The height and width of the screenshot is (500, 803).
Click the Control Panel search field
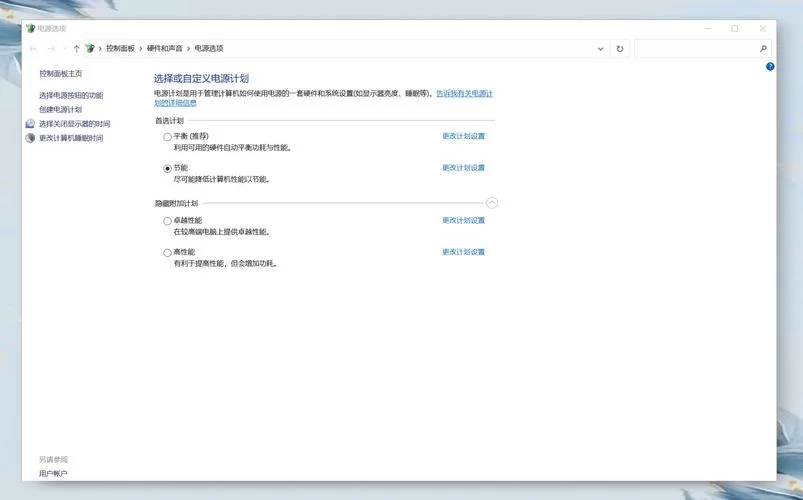pos(696,48)
